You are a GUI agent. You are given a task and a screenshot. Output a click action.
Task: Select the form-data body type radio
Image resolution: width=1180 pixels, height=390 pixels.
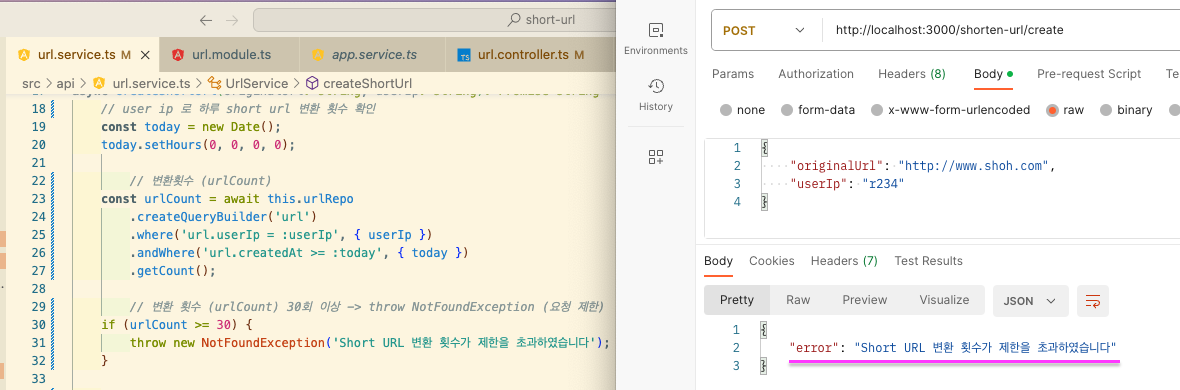point(787,110)
